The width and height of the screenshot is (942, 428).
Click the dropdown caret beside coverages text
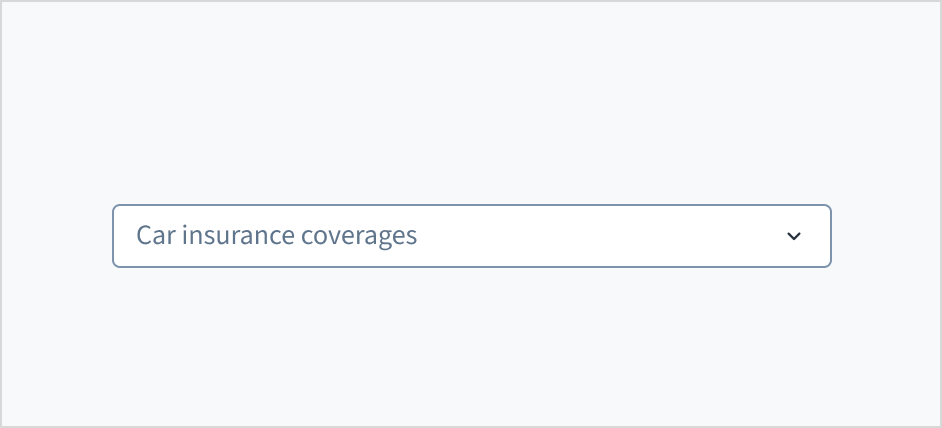(x=794, y=236)
